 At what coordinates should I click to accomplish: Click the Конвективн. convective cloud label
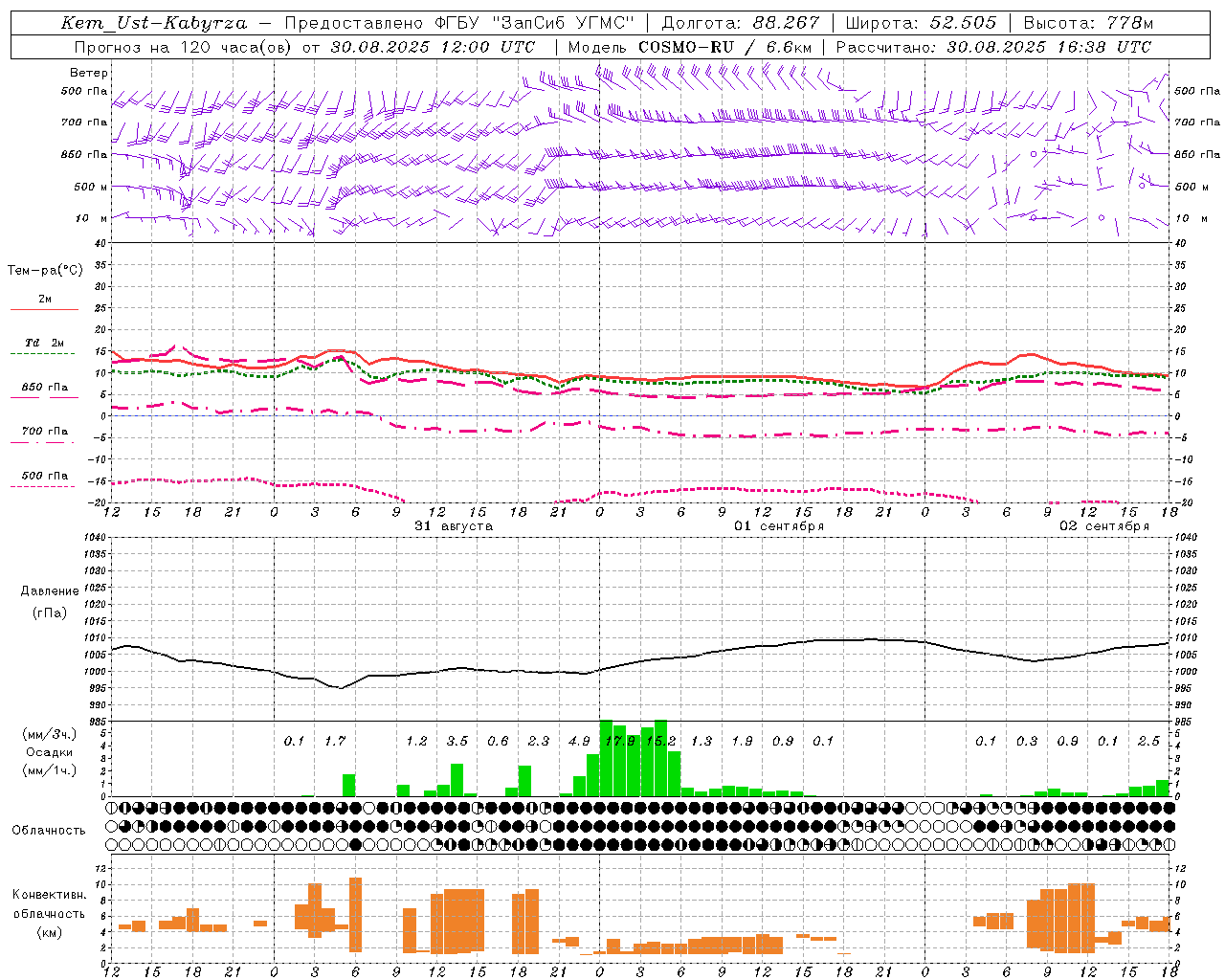coord(50,895)
